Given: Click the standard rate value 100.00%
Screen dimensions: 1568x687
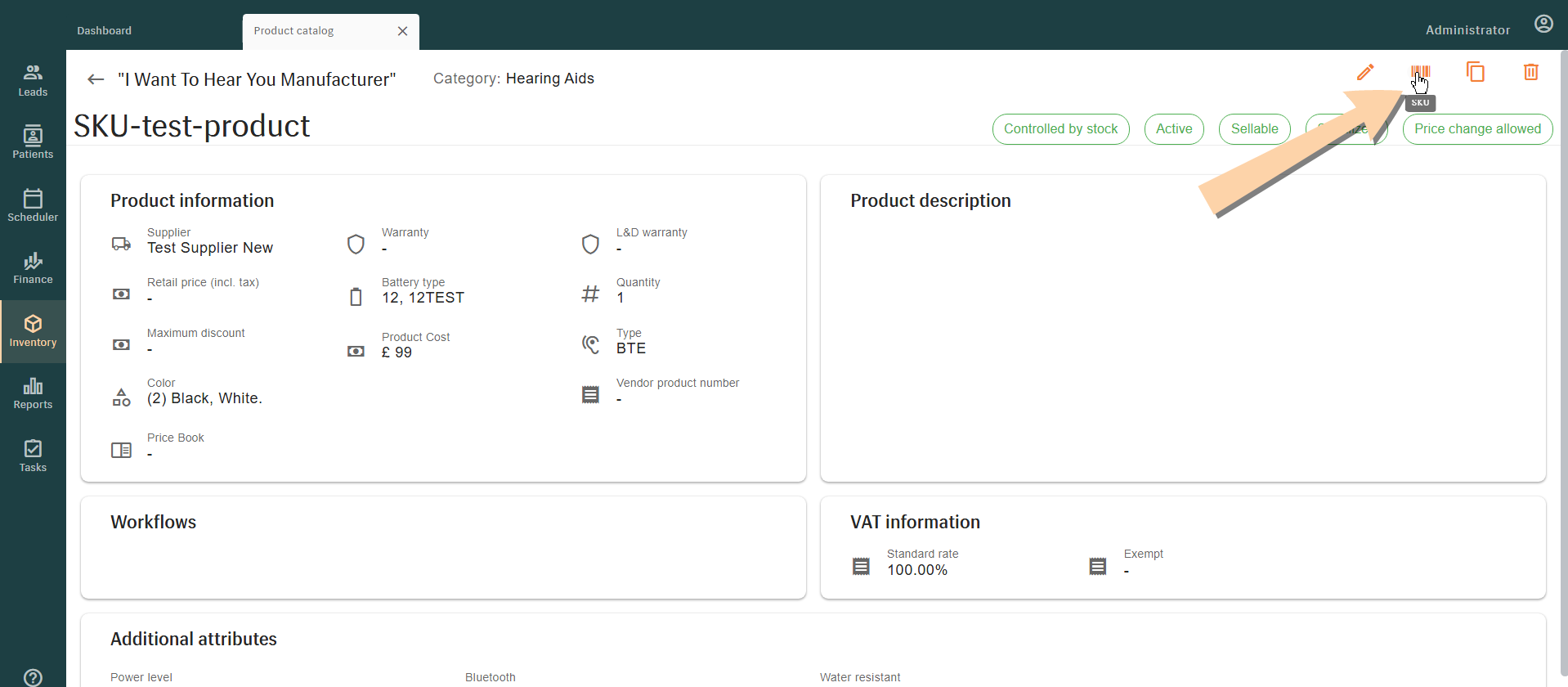Looking at the screenshot, I should coord(917,570).
